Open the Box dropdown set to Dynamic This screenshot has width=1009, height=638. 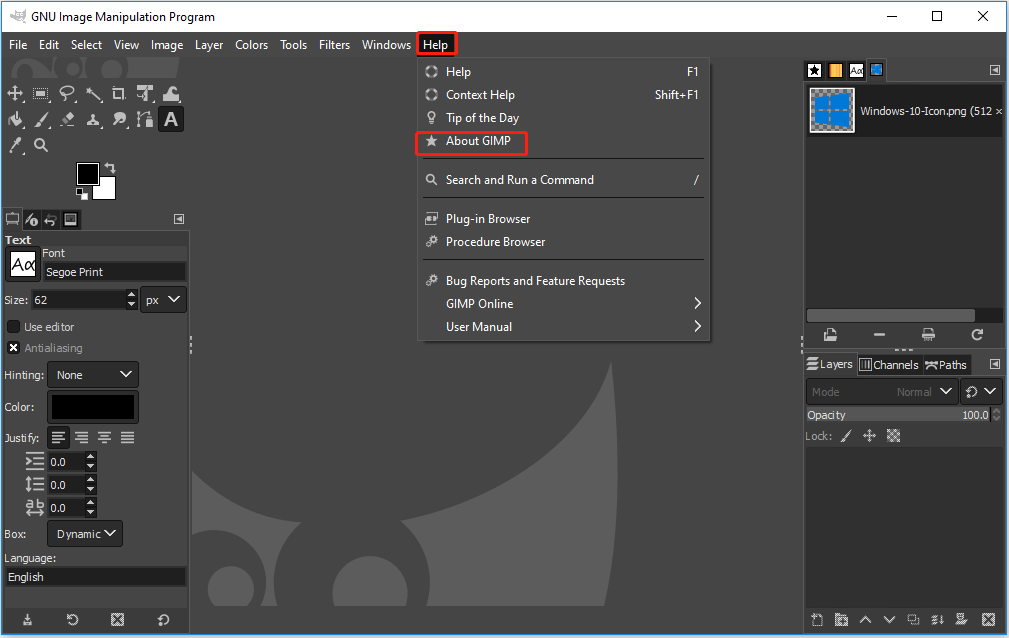click(x=85, y=534)
